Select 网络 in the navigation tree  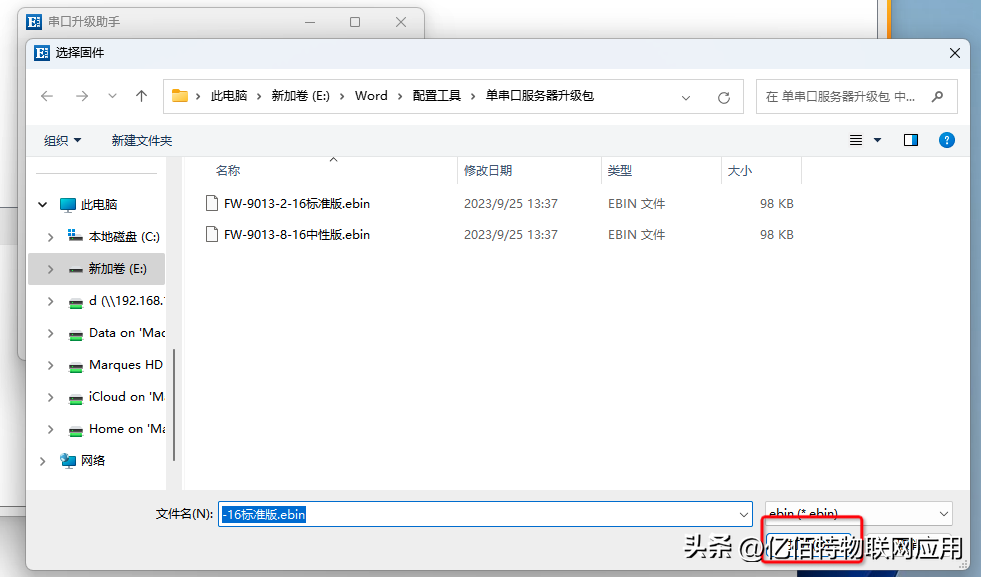(x=93, y=461)
